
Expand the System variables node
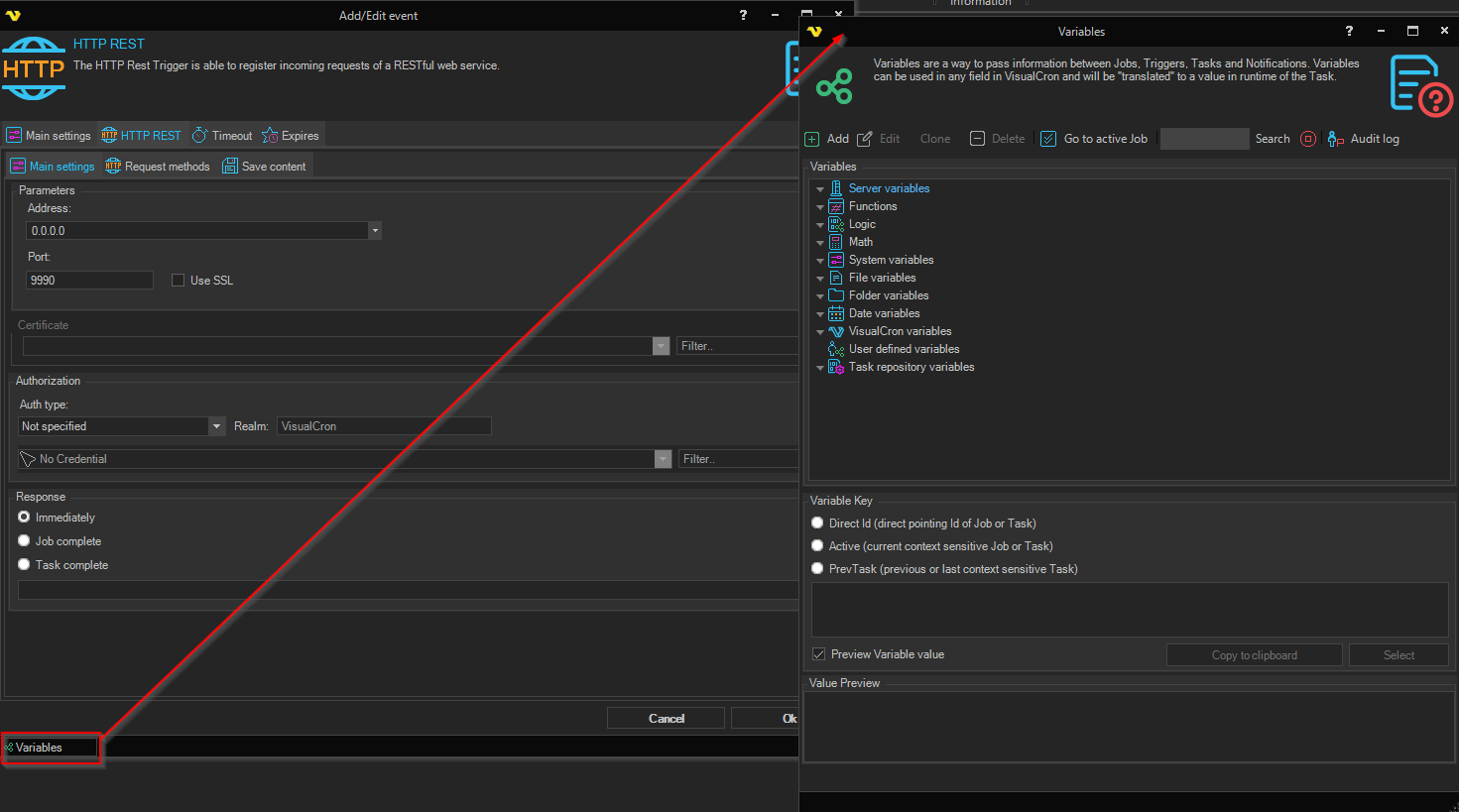820,261
